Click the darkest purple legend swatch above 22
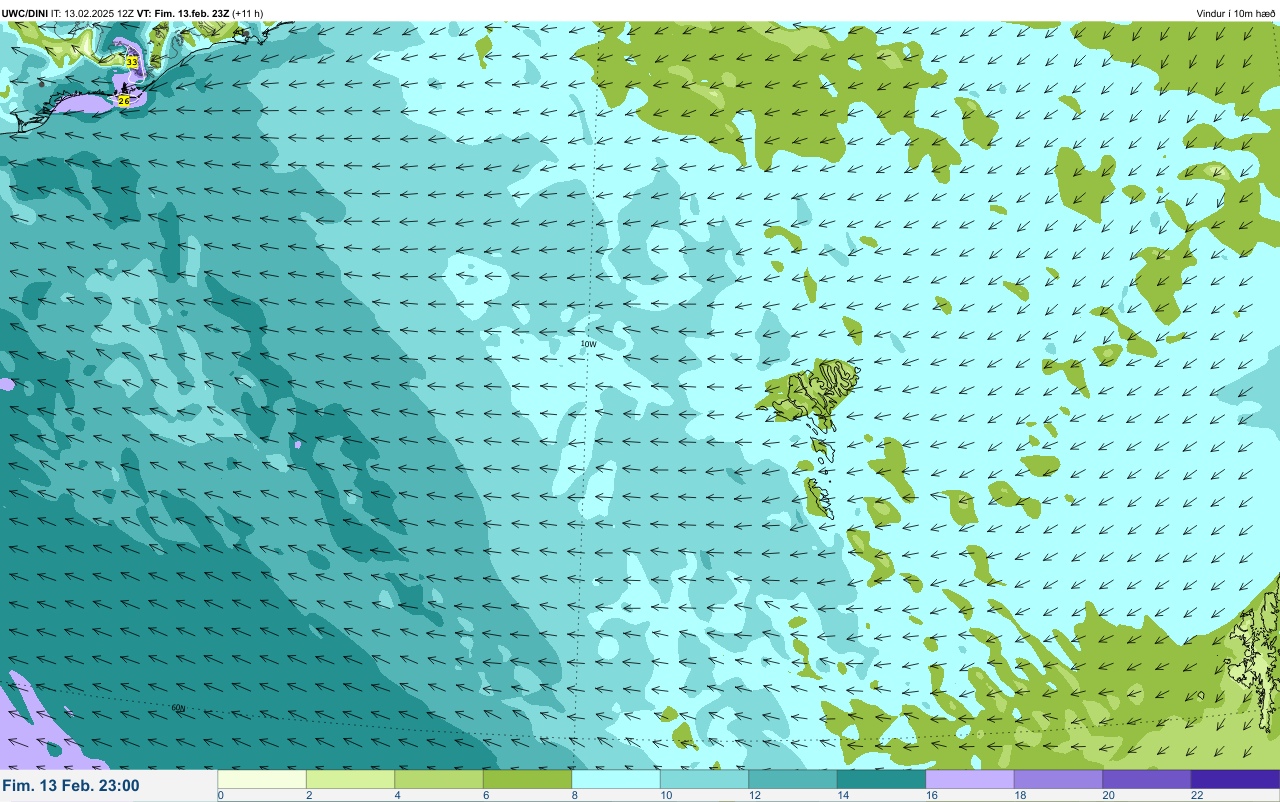Viewport: 1280px width, 802px height. [1235, 779]
